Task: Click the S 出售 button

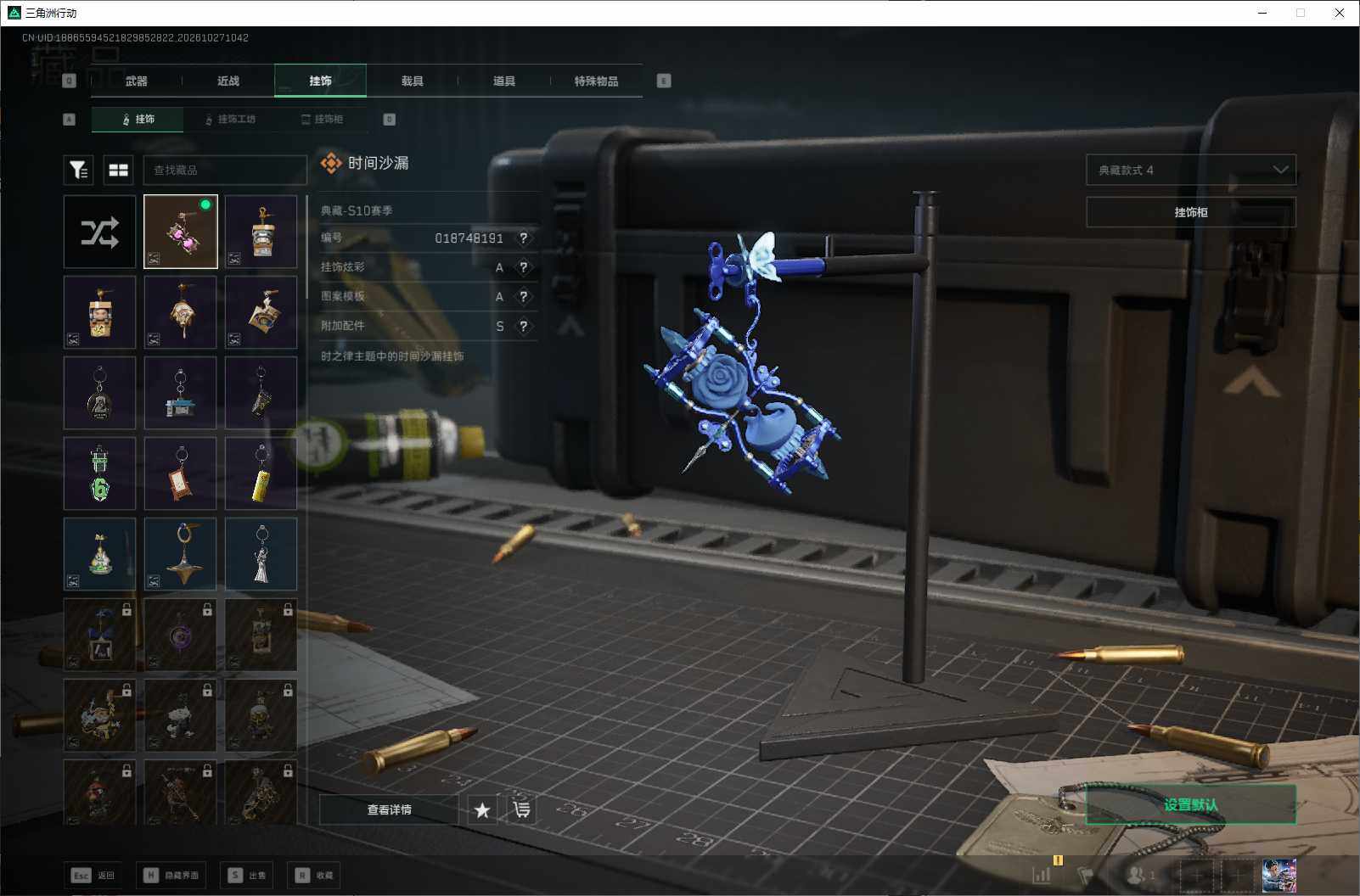Action: tap(249, 875)
